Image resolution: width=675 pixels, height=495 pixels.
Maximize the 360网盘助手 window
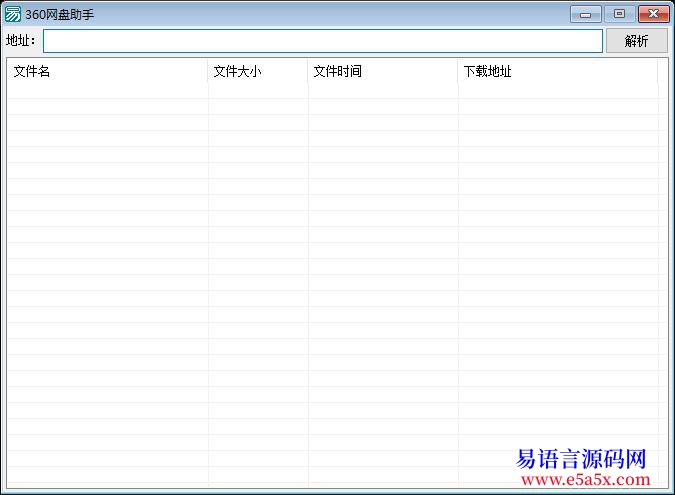pos(619,14)
